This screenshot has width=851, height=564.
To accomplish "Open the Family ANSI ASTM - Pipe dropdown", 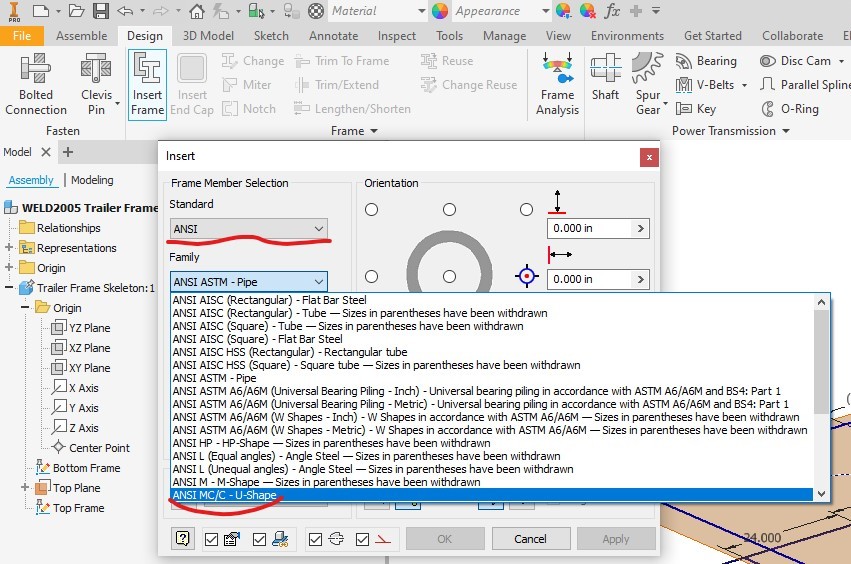I will 249,282.
